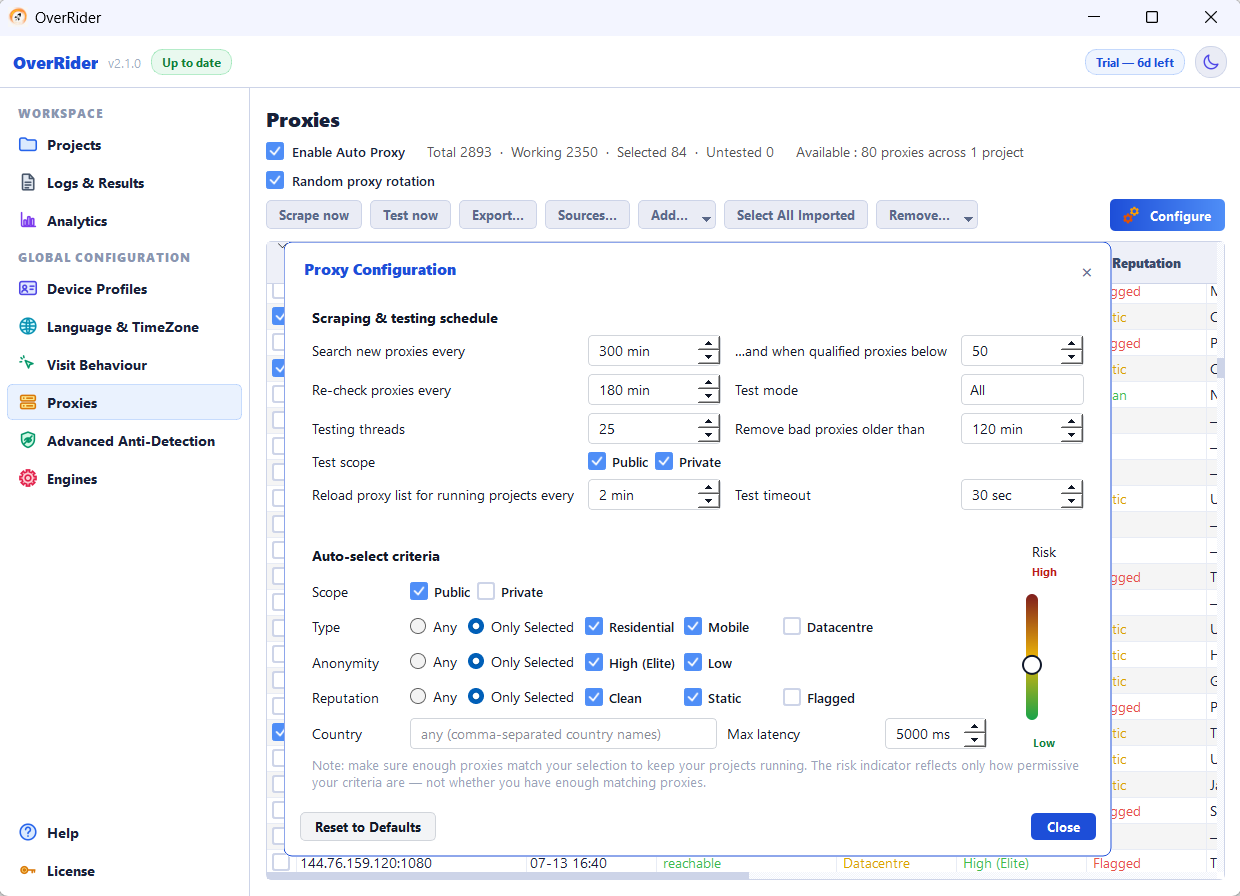Click the Test now button
1240x896 pixels.
410,215
